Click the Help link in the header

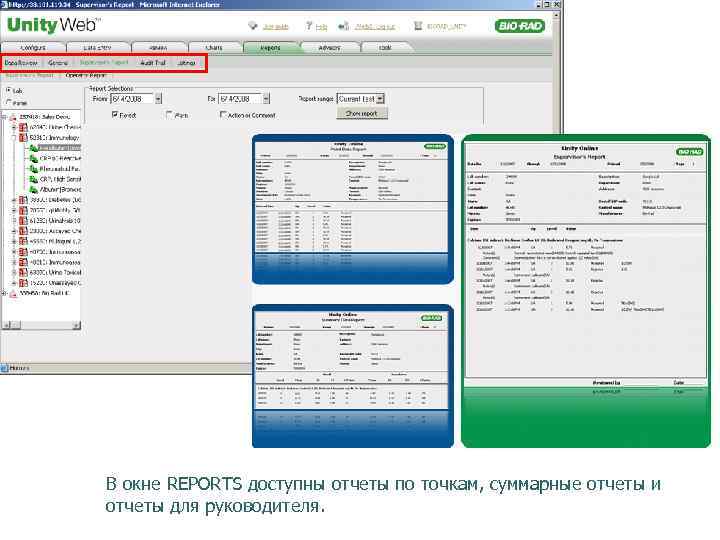(x=321, y=27)
